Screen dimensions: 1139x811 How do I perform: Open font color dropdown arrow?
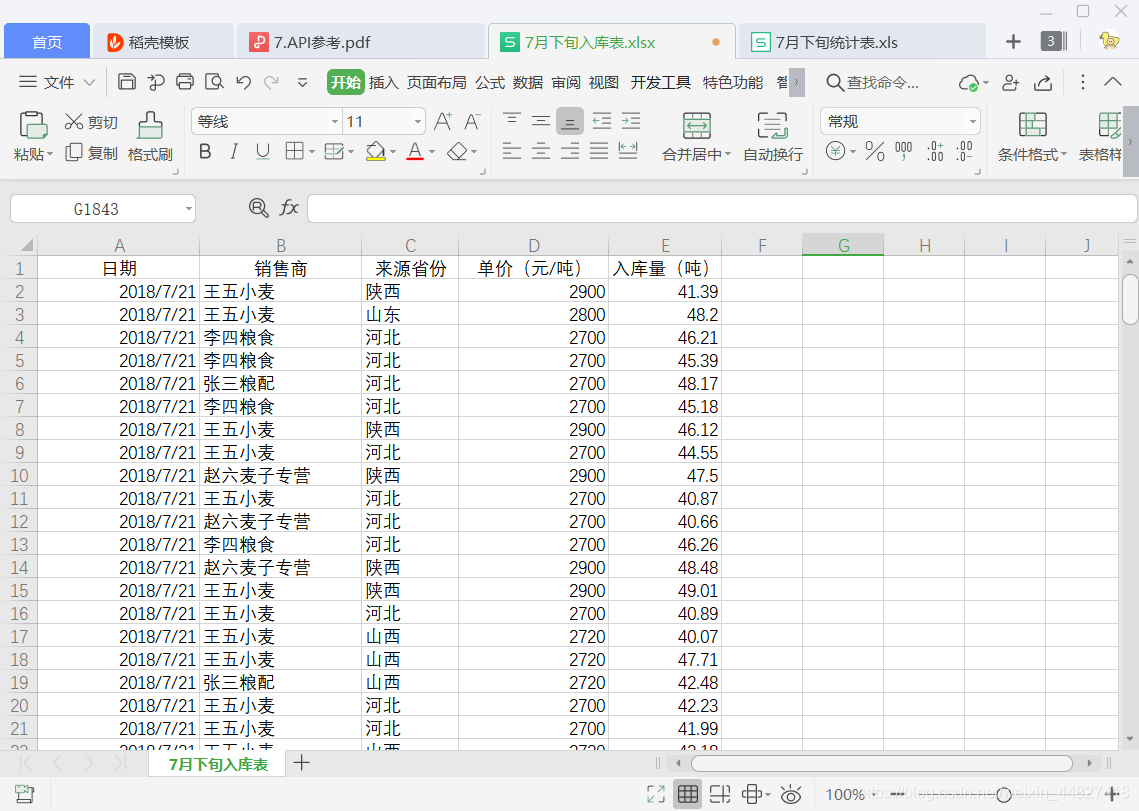coord(431,151)
